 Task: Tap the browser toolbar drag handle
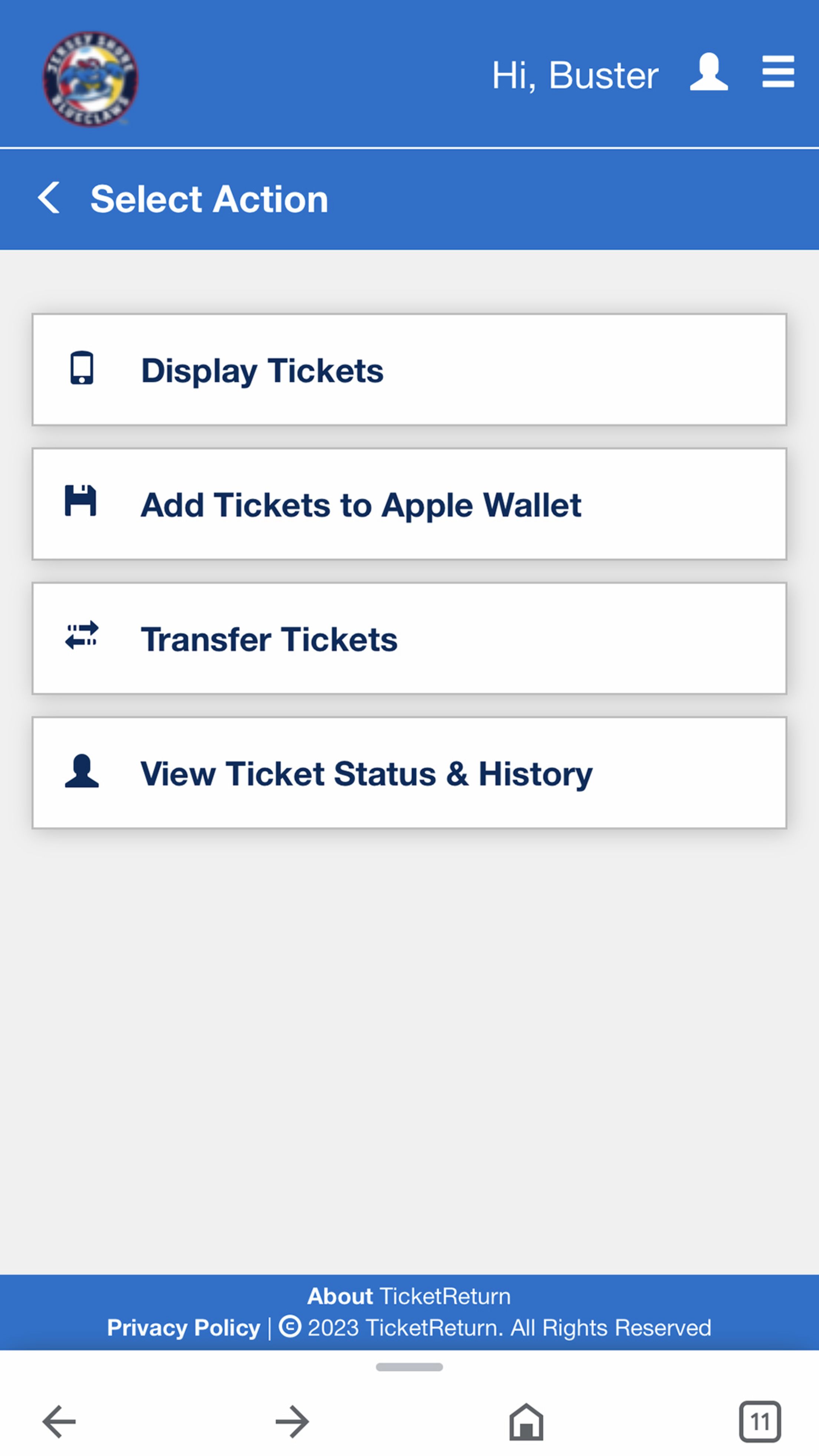(x=409, y=1367)
